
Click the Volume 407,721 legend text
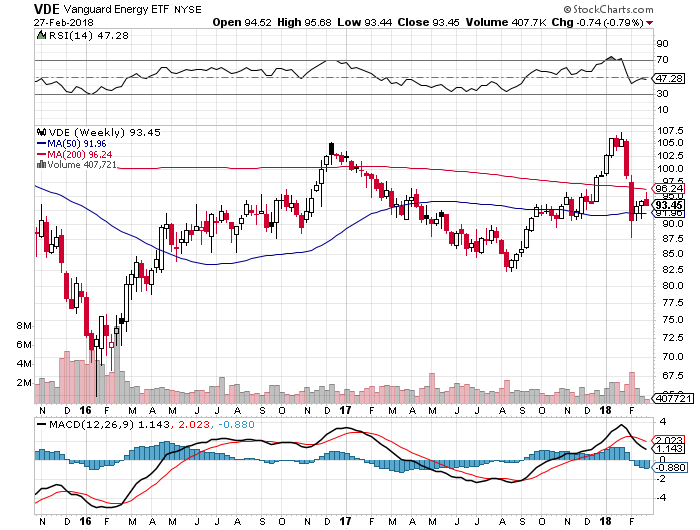[82, 165]
